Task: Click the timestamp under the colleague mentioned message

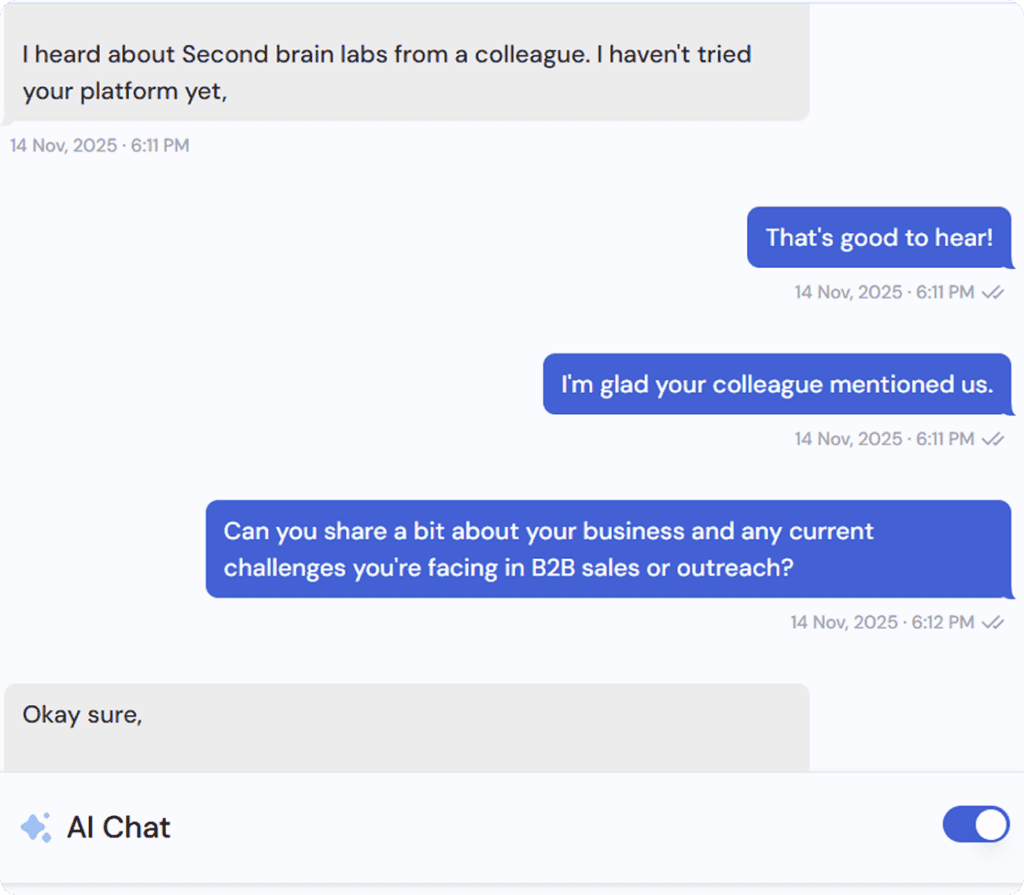Action: (x=883, y=438)
